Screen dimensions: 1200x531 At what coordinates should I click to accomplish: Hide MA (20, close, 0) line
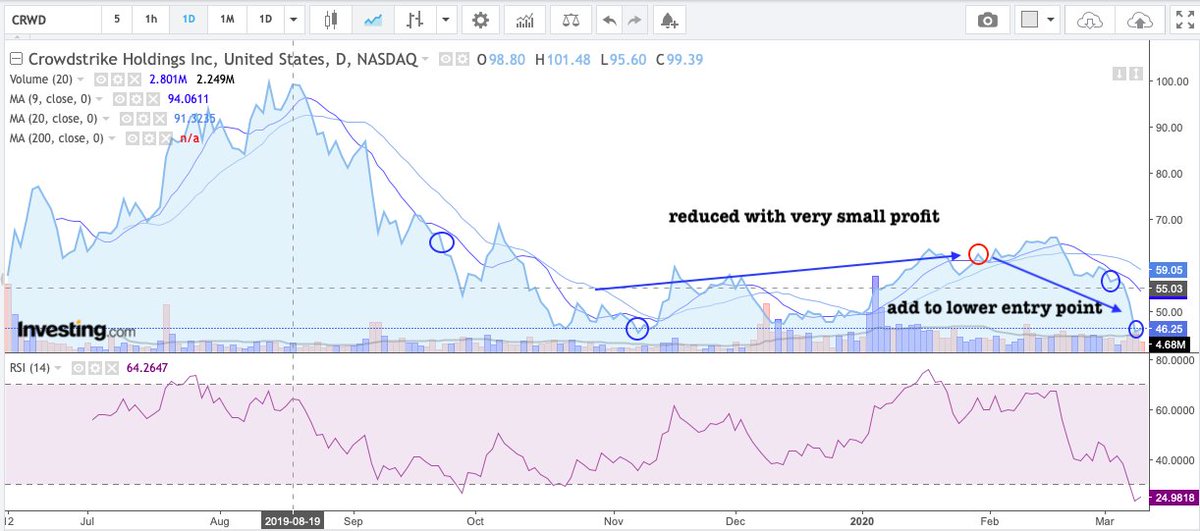point(125,117)
